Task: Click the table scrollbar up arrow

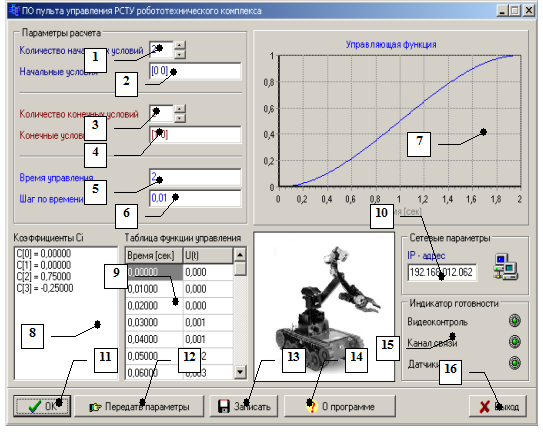Action: click(x=240, y=255)
